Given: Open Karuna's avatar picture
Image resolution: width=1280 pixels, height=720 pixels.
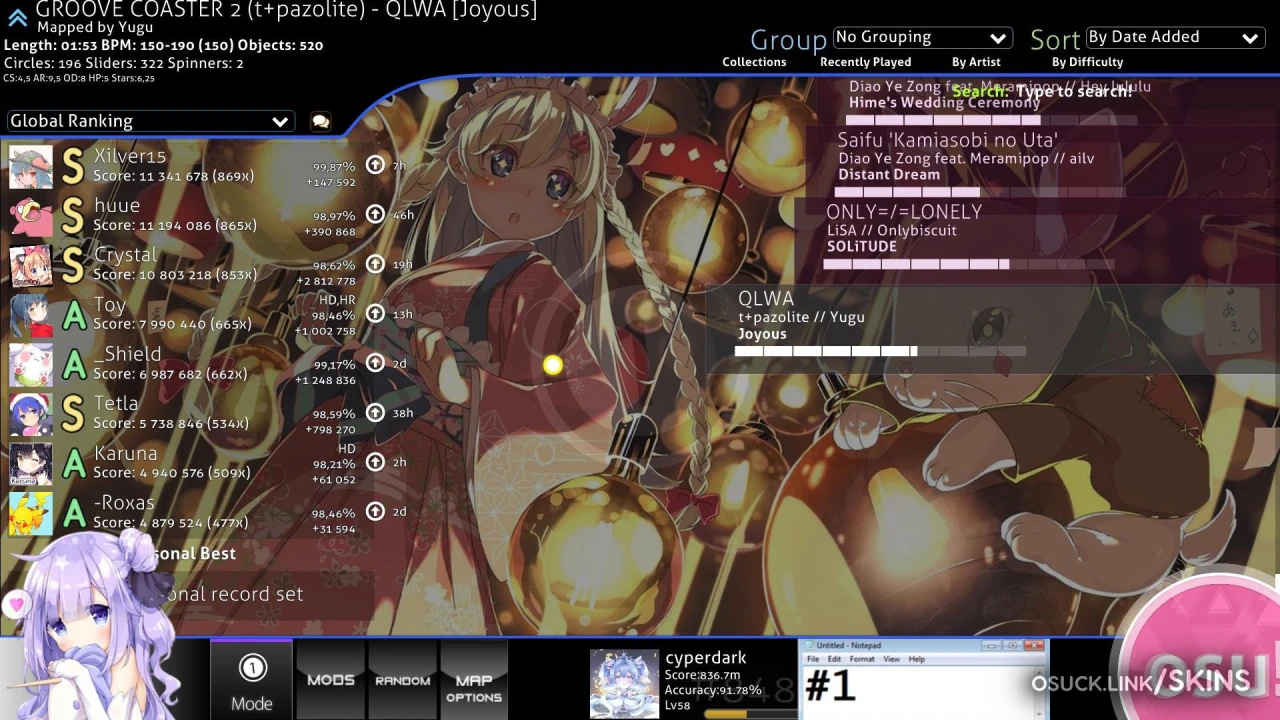Looking at the screenshot, I should click(x=31, y=463).
